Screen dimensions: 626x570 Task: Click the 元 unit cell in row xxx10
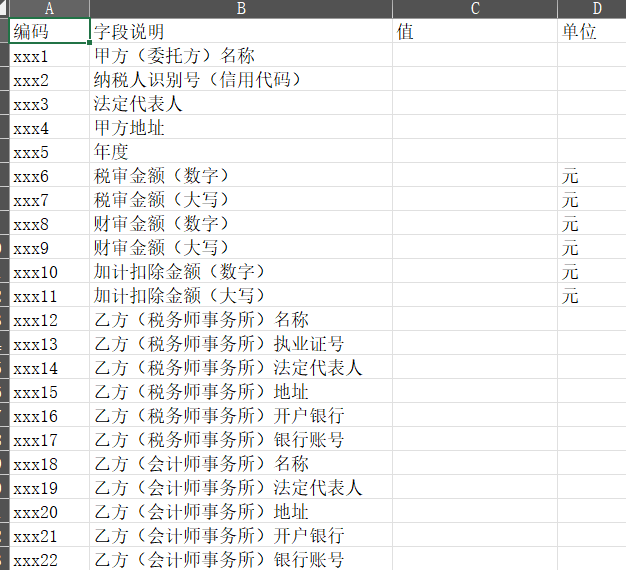click(x=592, y=271)
